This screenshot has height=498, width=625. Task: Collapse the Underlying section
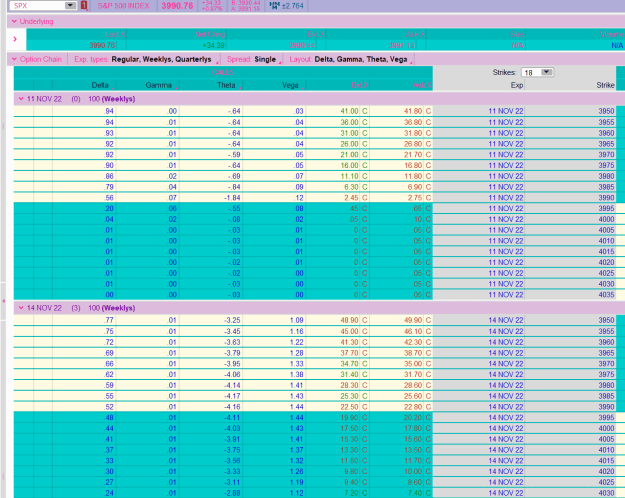tap(14, 22)
